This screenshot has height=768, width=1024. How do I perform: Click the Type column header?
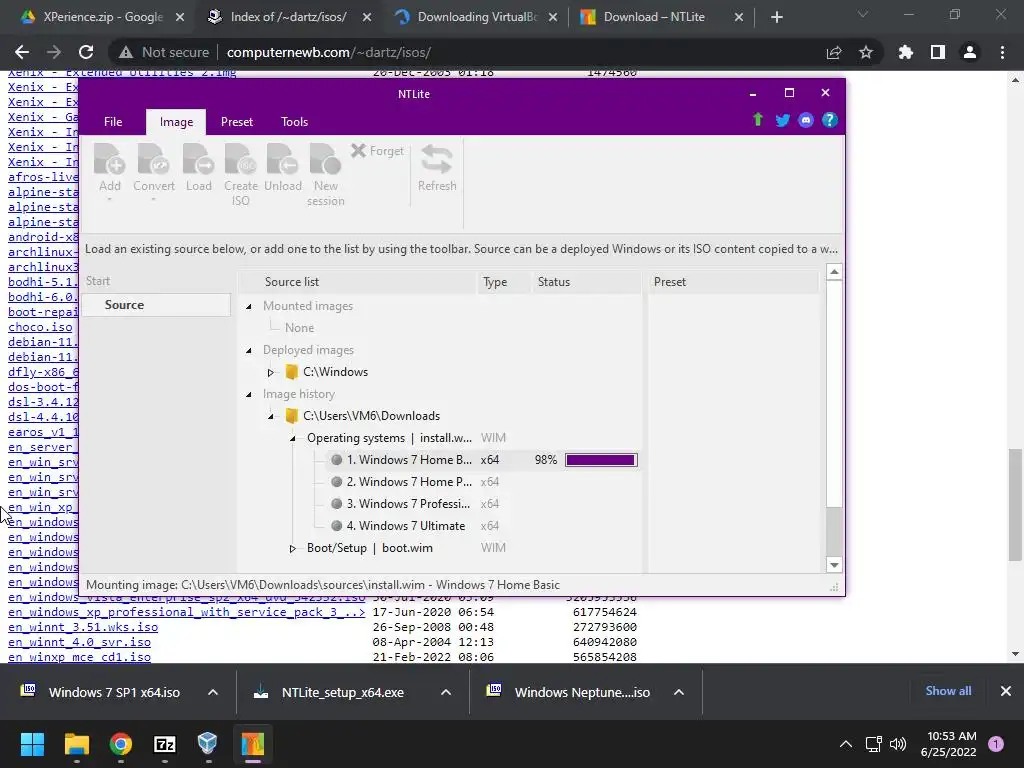pos(505,282)
